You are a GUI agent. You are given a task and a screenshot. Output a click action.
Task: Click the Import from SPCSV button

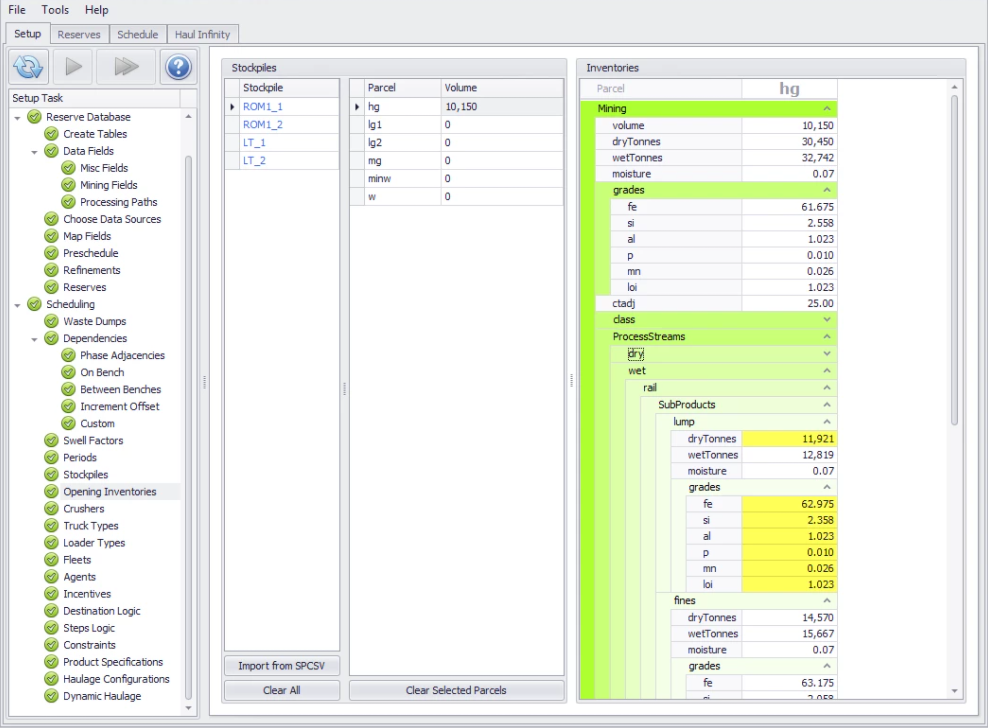tap(282, 666)
